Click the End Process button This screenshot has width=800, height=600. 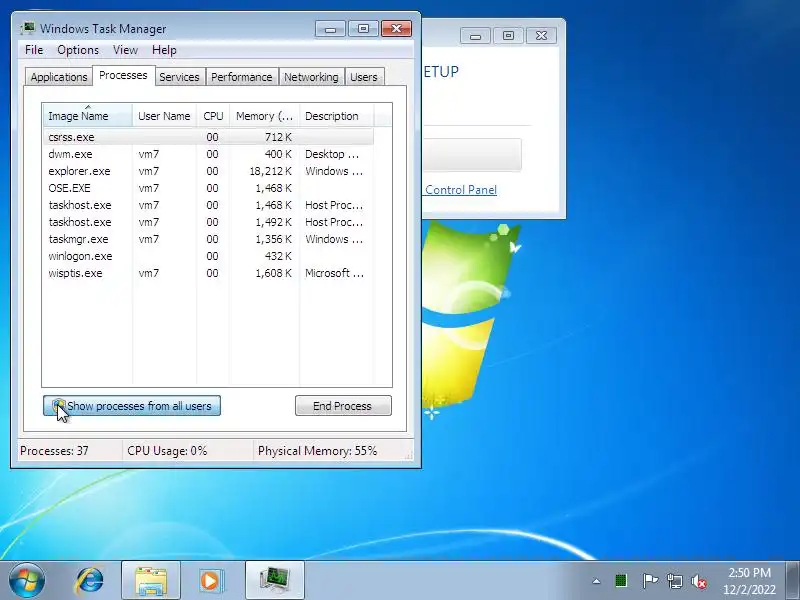click(343, 406)
